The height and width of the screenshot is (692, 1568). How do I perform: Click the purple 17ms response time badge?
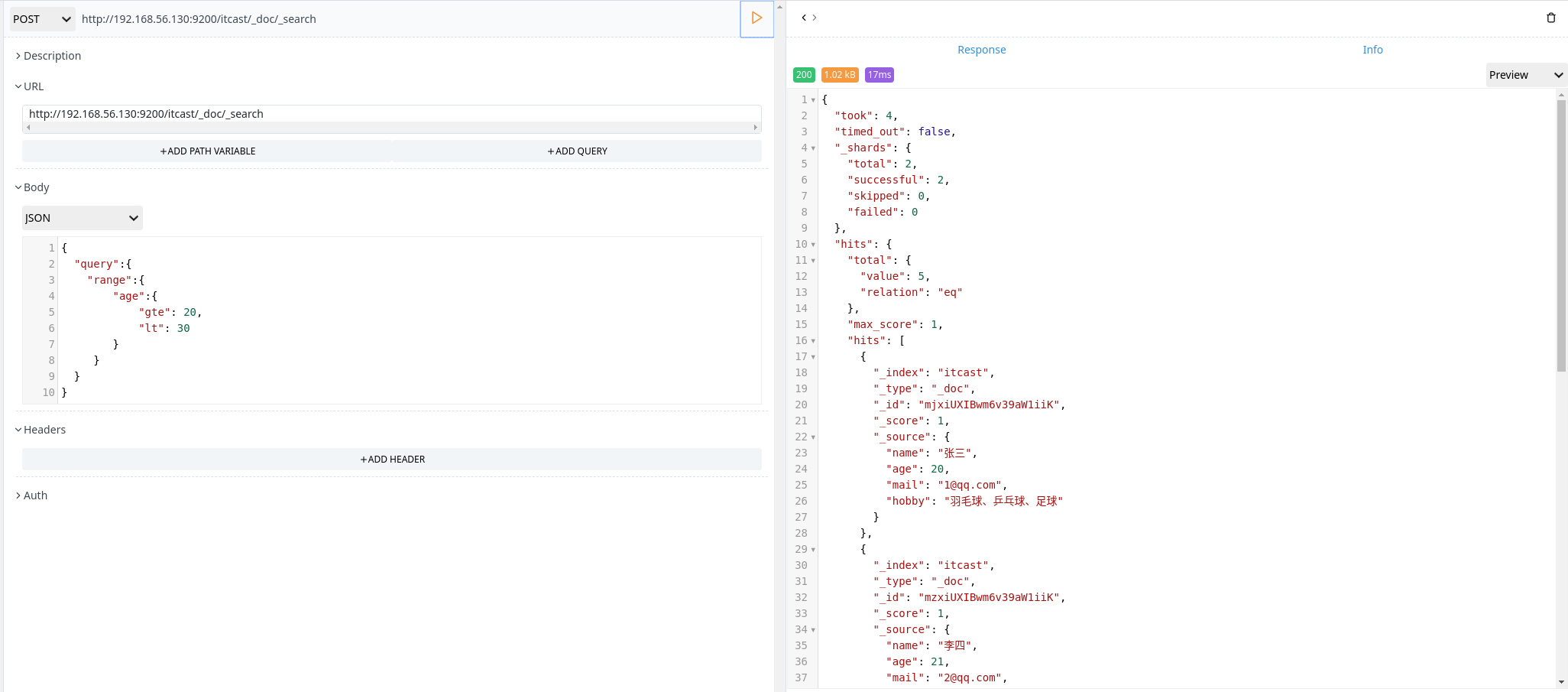tap(879, 75)
